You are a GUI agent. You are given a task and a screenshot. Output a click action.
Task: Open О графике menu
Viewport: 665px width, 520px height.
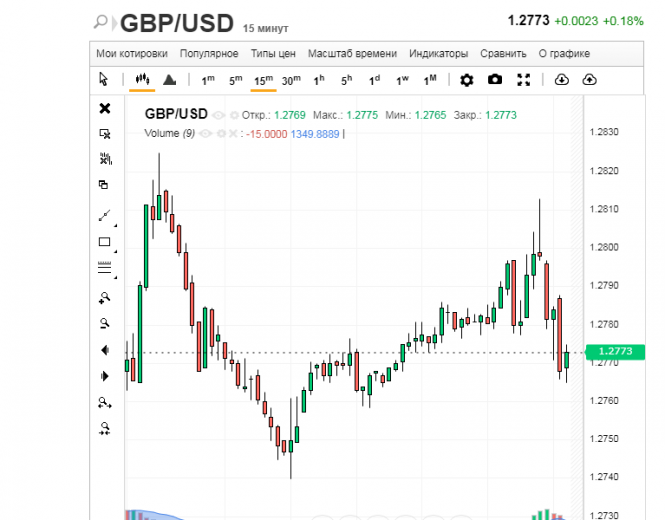[x=564, y=54]
